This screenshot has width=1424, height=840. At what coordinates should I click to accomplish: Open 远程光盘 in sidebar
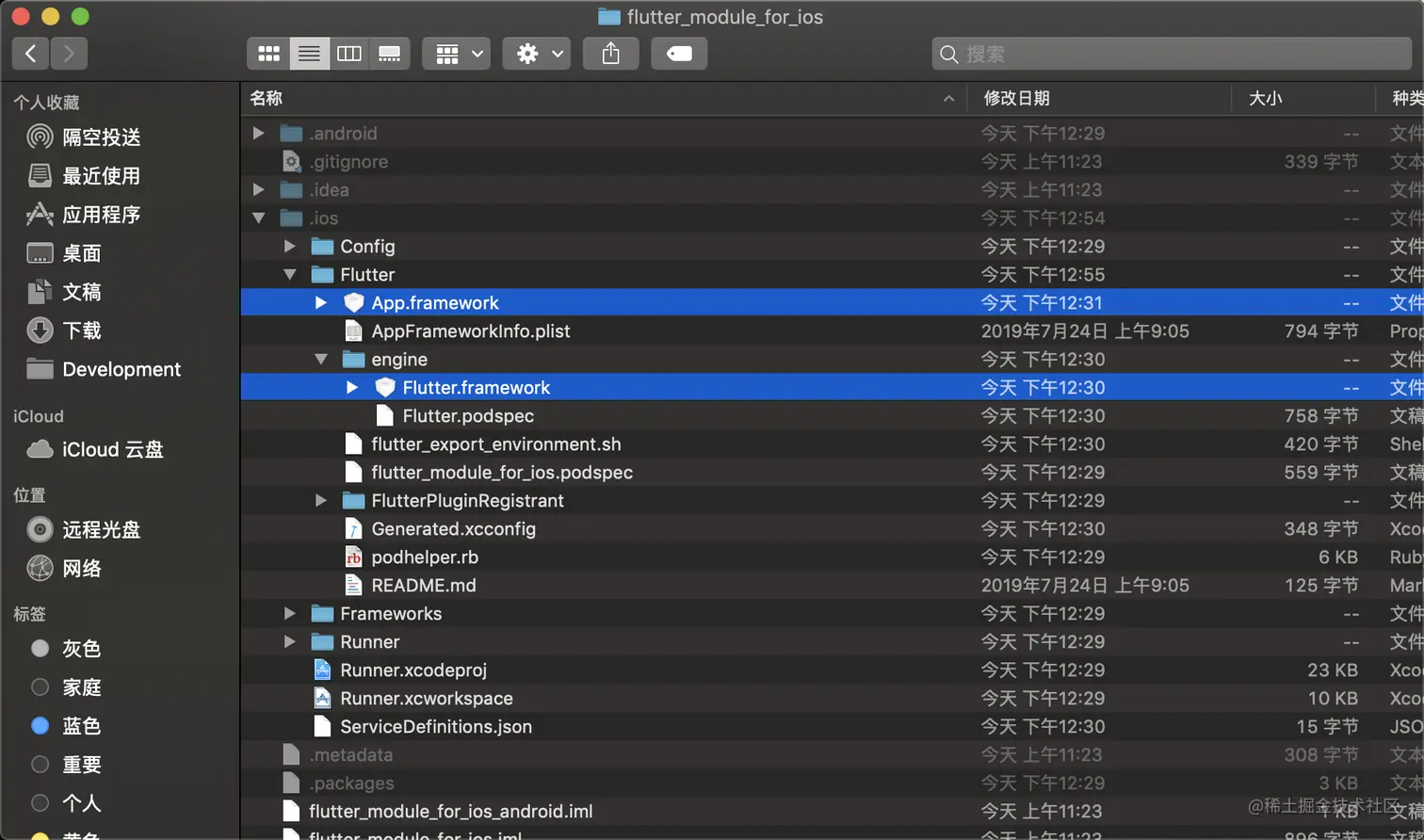tap(85, 530)
